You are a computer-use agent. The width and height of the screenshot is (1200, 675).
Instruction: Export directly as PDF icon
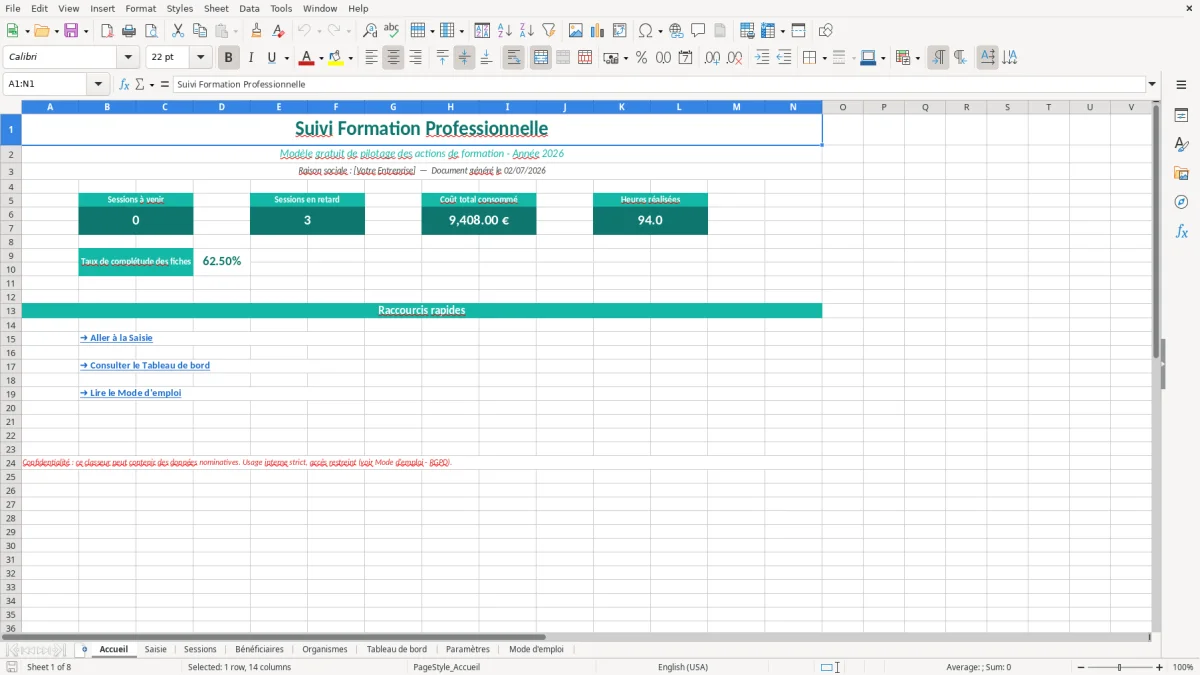click(107, 31)
